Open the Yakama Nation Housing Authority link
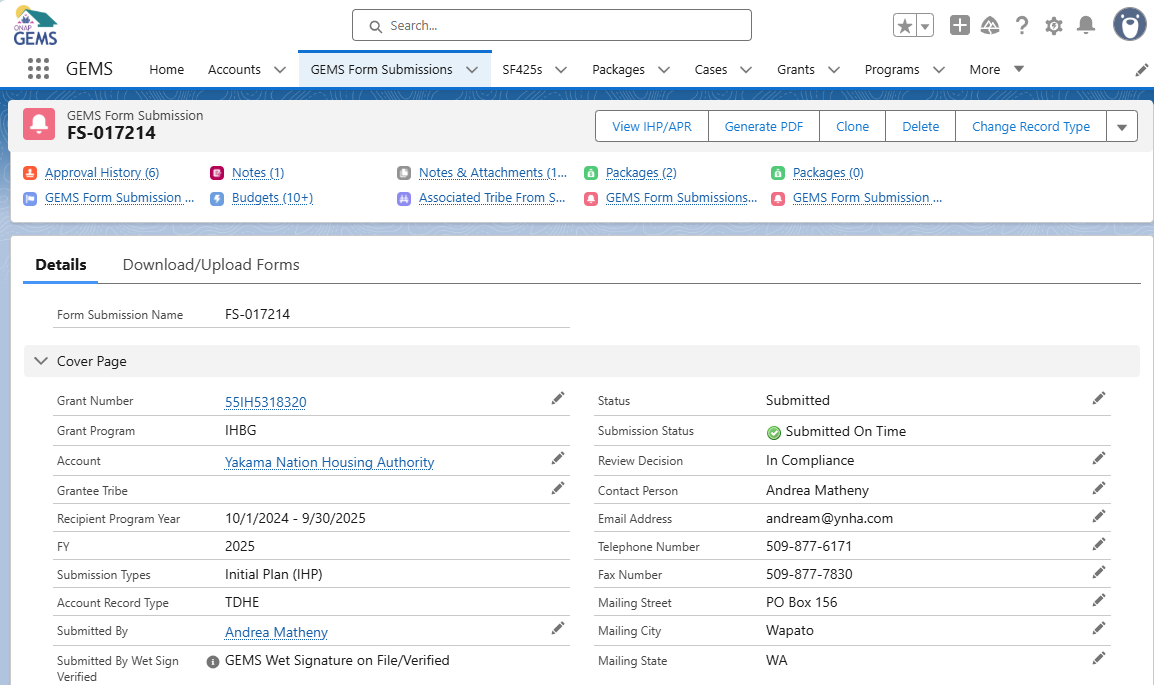This screenshot has height=685, width=1154. click(x=329, y=462)
